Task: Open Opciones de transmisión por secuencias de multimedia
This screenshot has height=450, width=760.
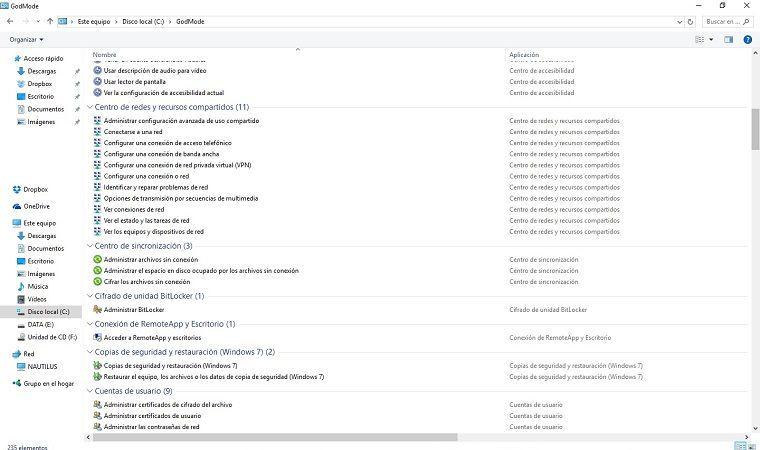Action: pyautogui.click(x=181, y=198)
